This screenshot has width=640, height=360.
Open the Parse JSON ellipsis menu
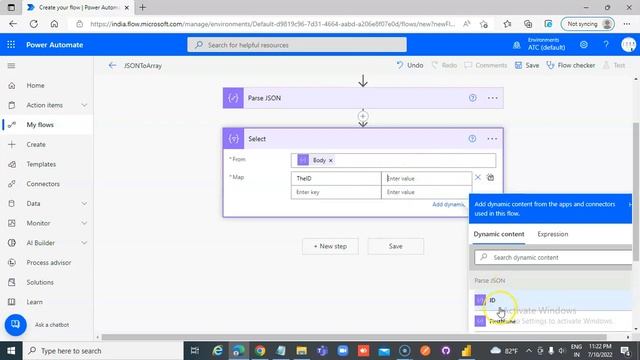click(493, 98)
